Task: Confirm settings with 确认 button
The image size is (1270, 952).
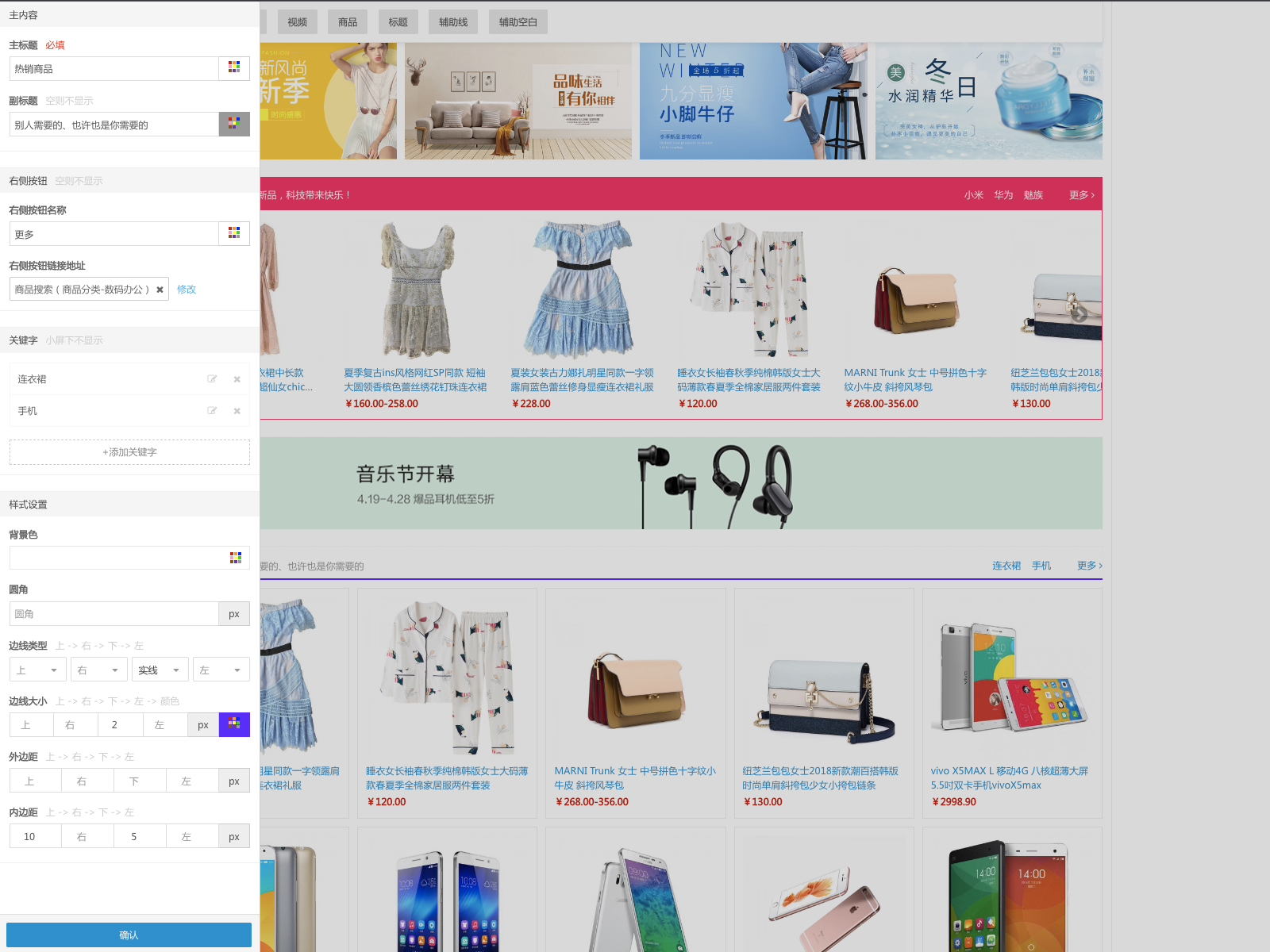Action: 129,935
